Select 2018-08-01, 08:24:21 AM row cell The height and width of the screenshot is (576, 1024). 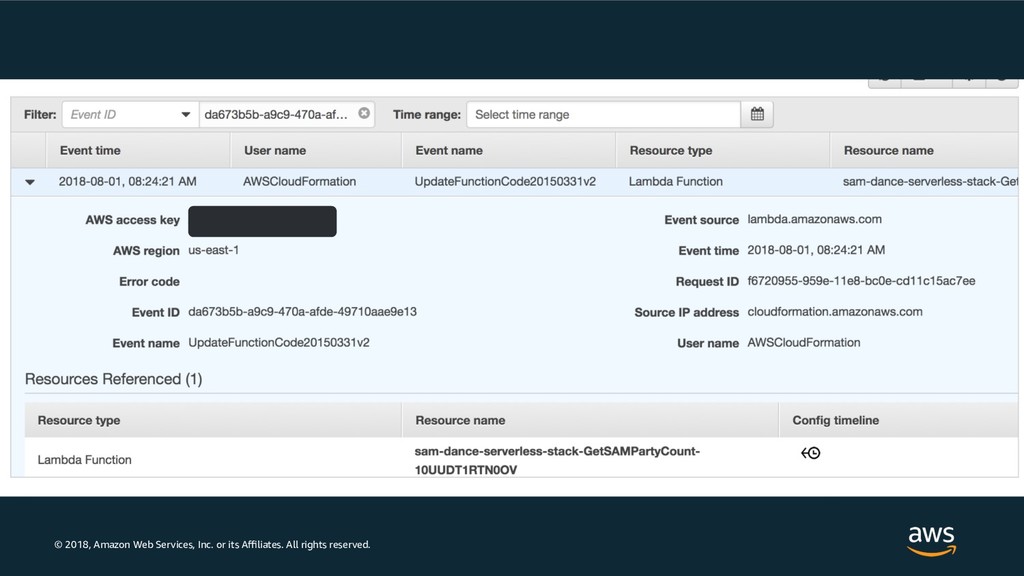click(x=127, y=182)
